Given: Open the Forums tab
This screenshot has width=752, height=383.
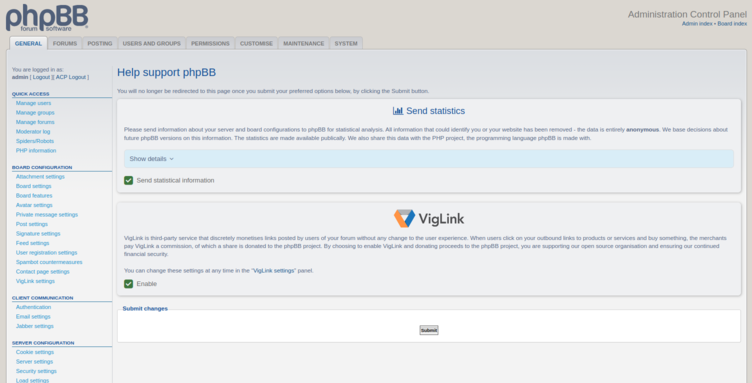Looking at the screenshot, I should 65,43.
